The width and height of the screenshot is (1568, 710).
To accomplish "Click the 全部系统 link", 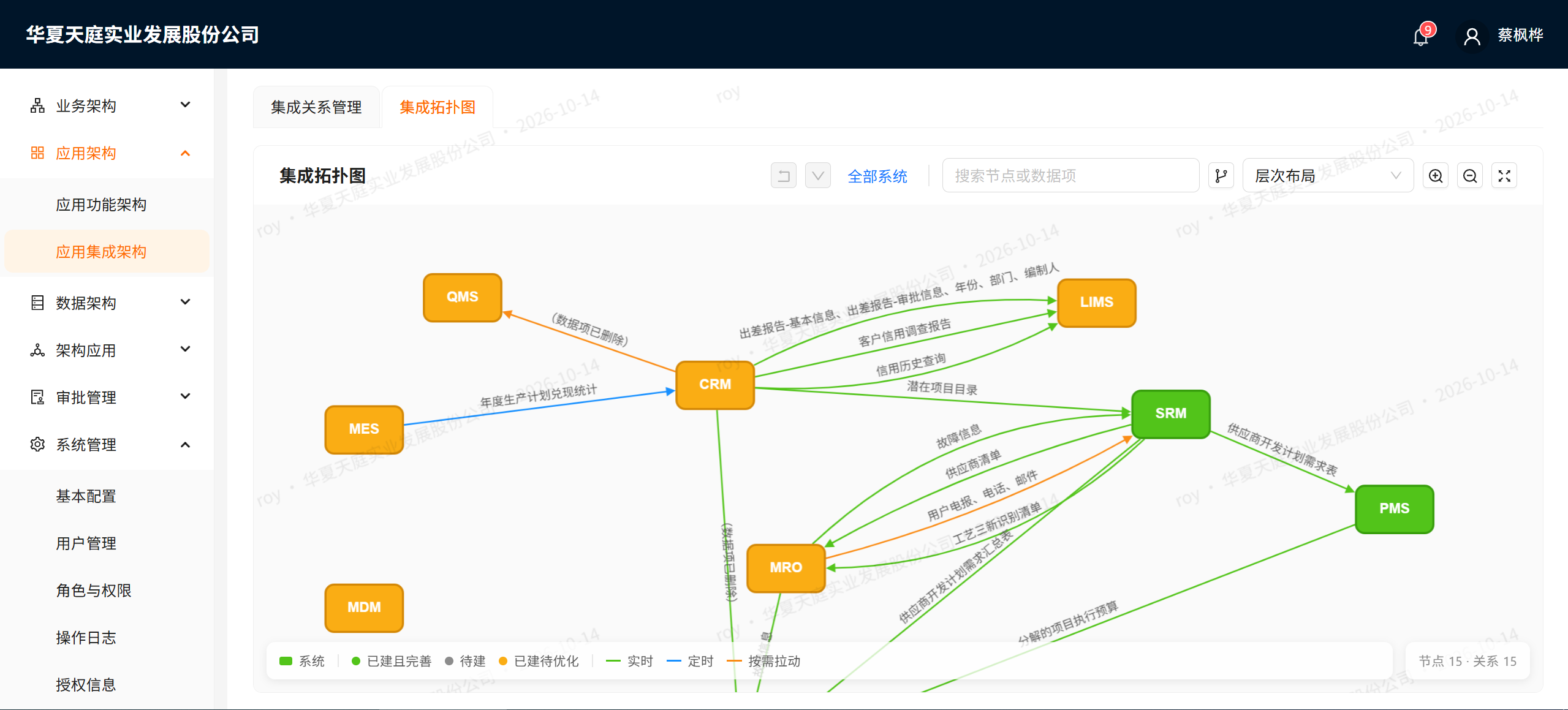I will [877, 176].
